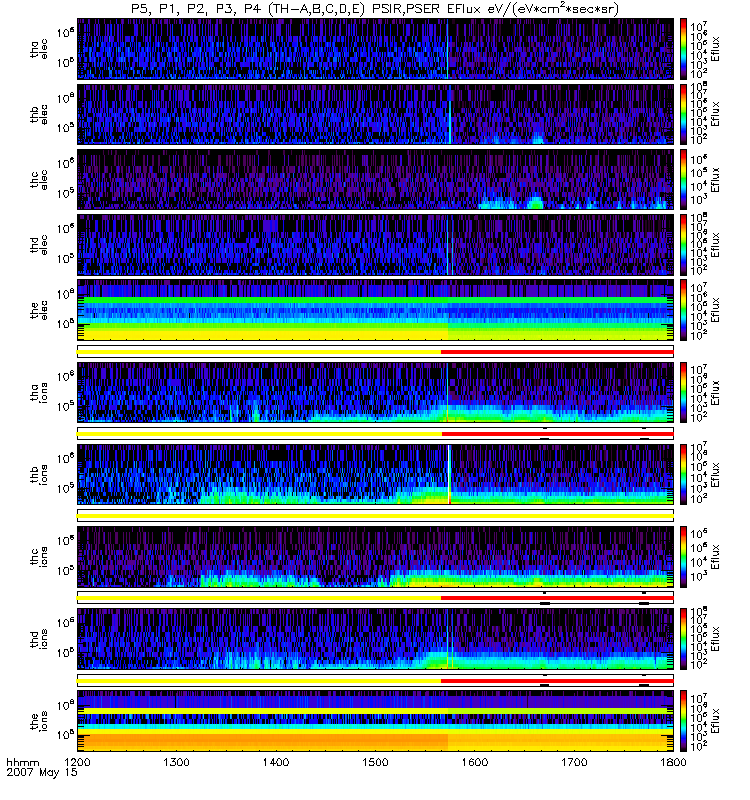Click the 1300 time axis tick label
750x800 pixels.
point(177,762)
